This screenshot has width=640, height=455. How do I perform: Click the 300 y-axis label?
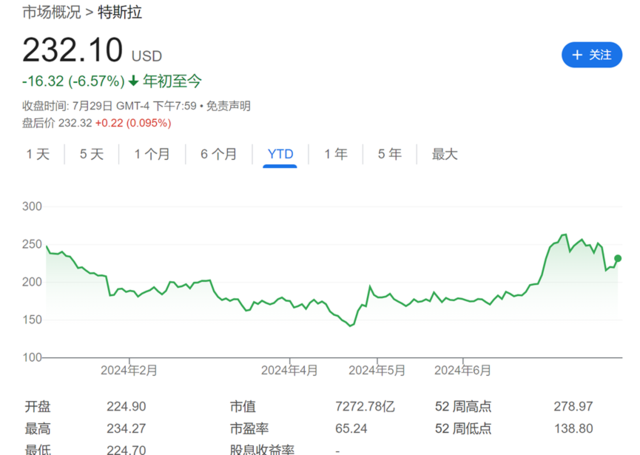[32, 206]
